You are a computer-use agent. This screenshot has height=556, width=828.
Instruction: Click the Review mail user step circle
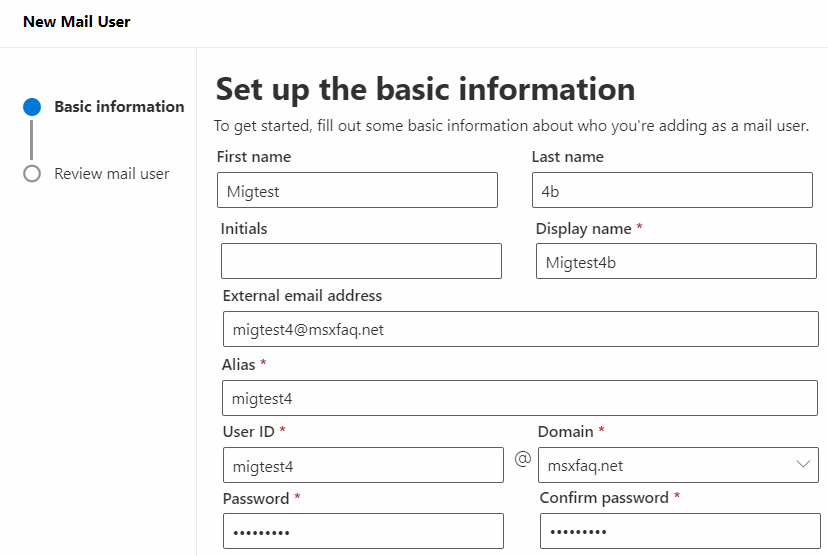(32, 174)
